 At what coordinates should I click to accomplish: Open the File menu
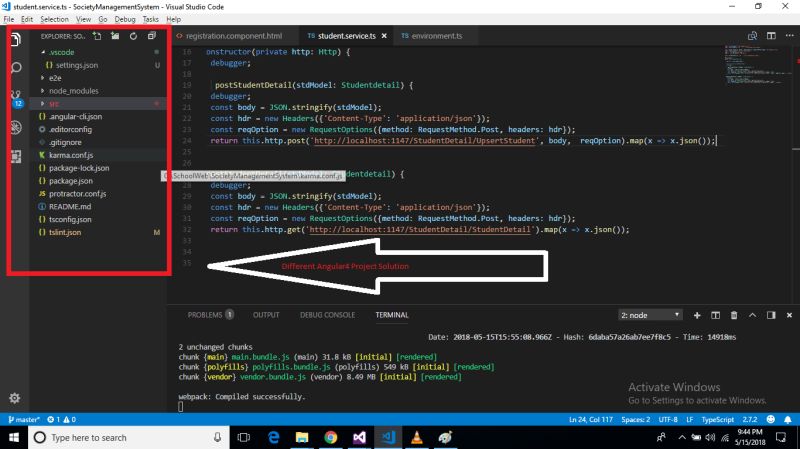[x=9, y=19]
